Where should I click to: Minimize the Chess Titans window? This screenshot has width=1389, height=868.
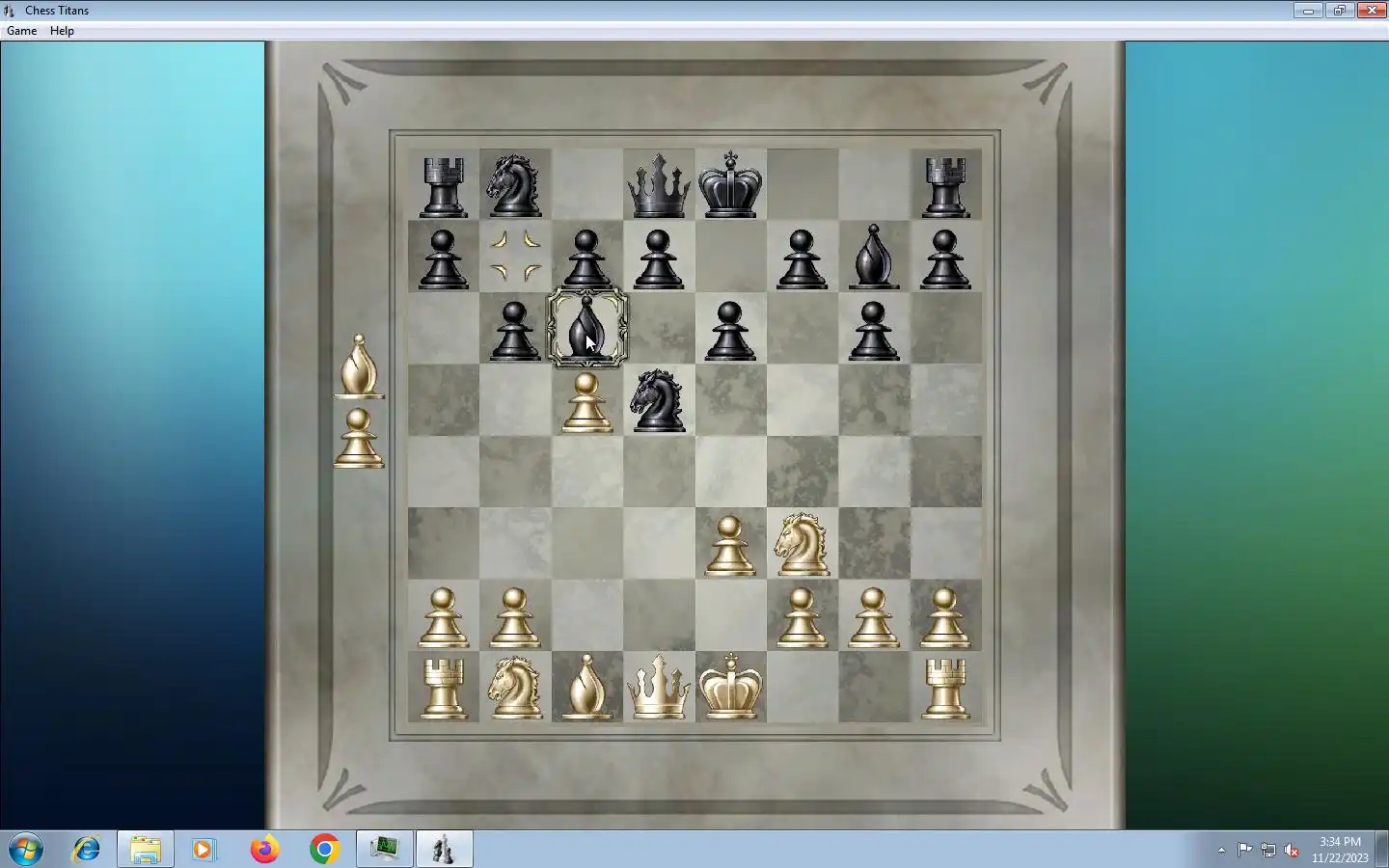(x=1308, y=11)
